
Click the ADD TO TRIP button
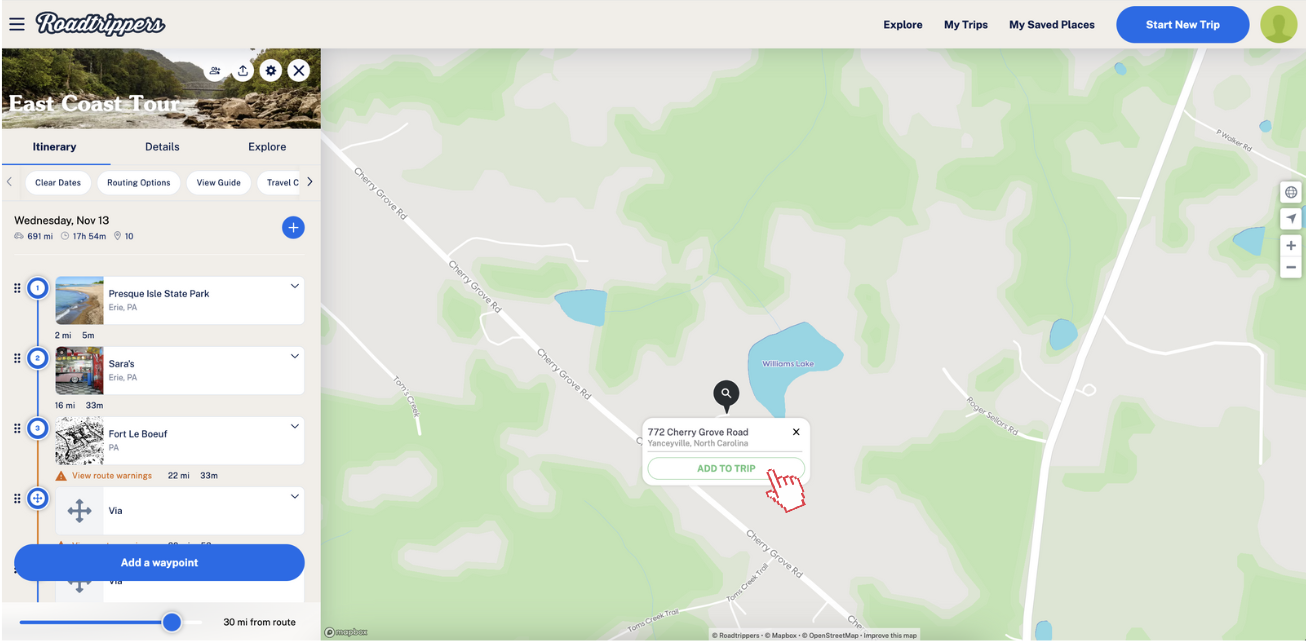pyautogui.click(x=726, y=468)
